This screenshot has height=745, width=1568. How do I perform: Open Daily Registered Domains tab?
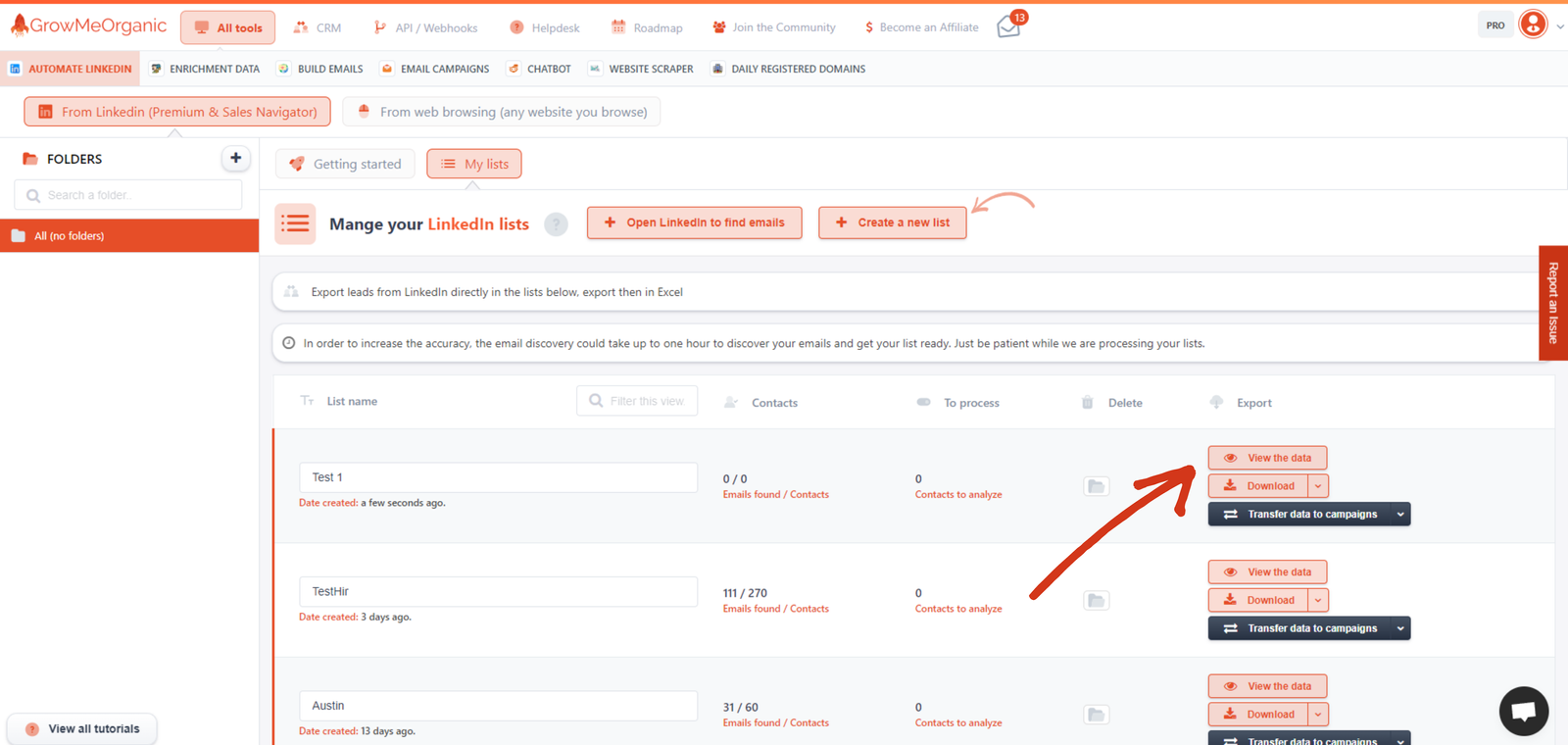[788, 69]
